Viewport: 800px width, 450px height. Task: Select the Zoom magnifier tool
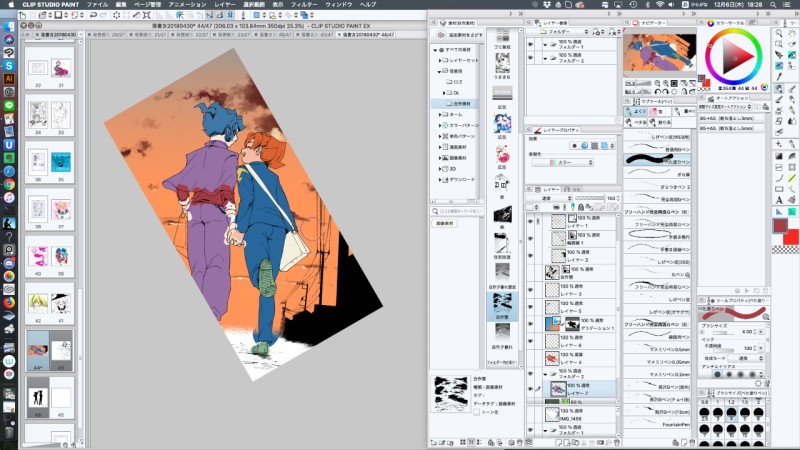coord(779,33)
